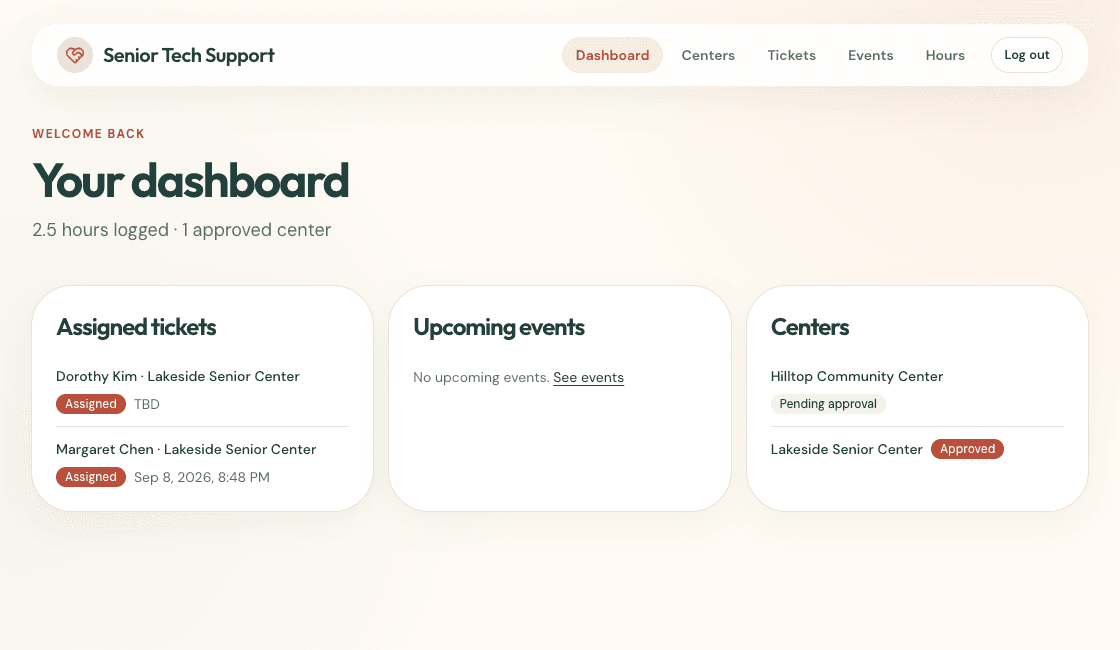
Task: Click the Sep 8, 2026, 8:48 PM timestamp
Action: (x=202, y=477)
